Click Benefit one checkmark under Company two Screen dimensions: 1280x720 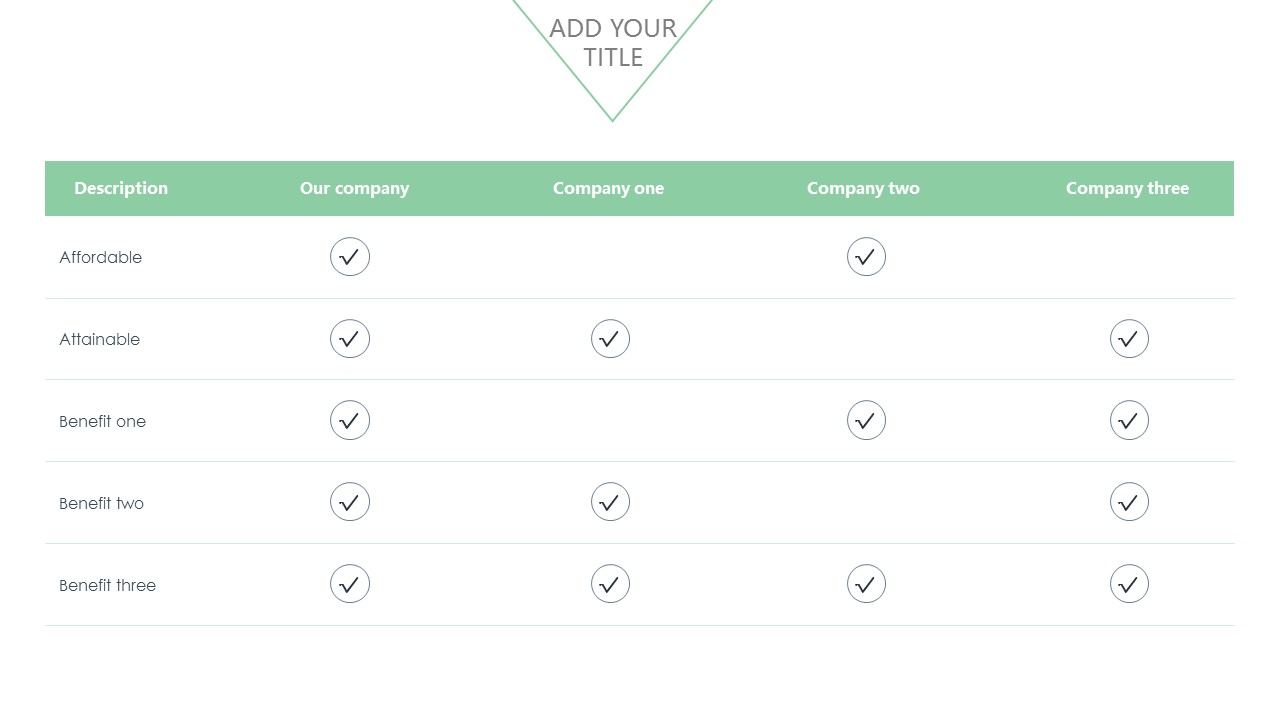click(x=866, y=421)
